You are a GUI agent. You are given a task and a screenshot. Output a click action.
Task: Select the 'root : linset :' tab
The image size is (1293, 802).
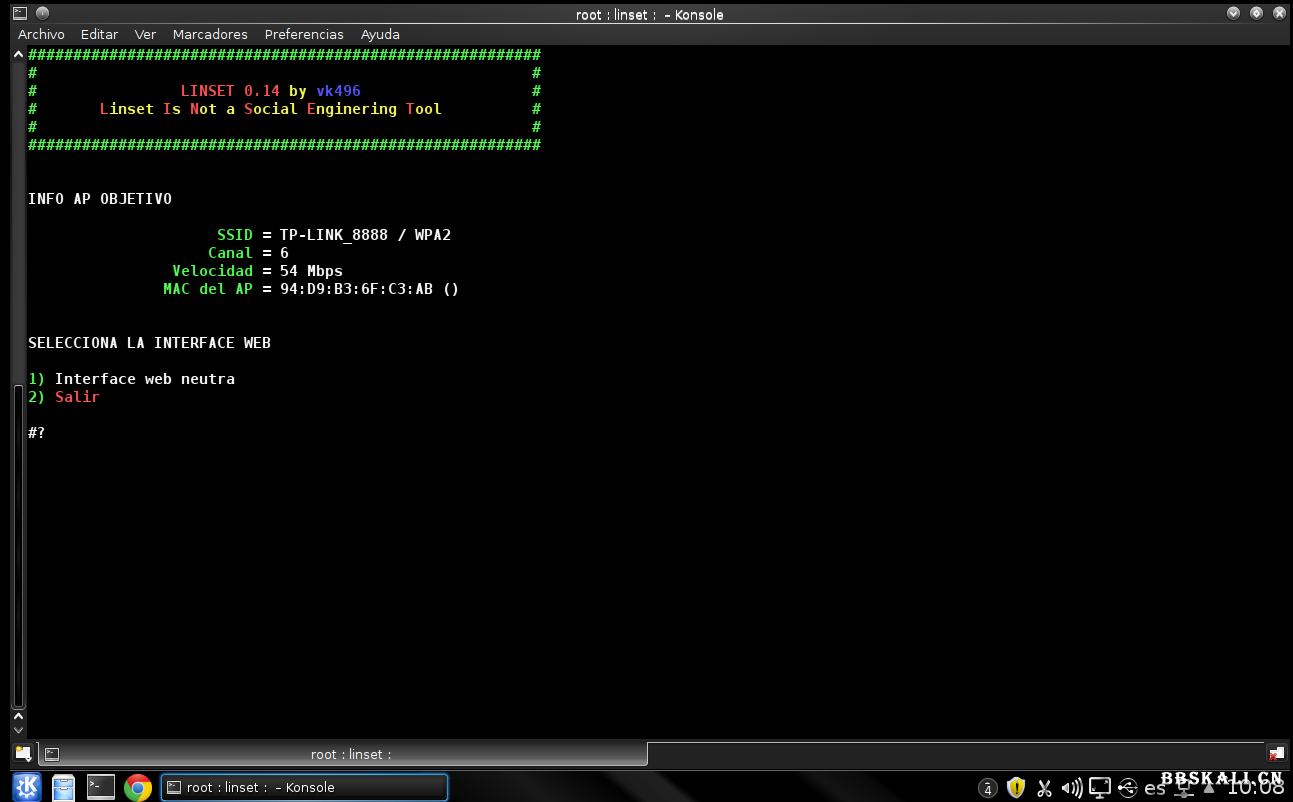pyautogui.click(x=350, y=754)
